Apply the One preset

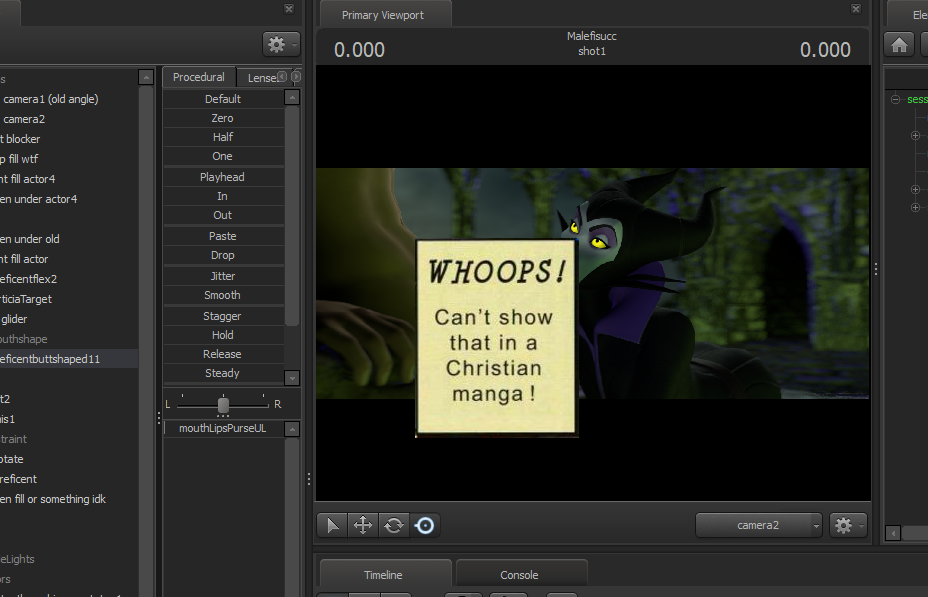(223, 156)
